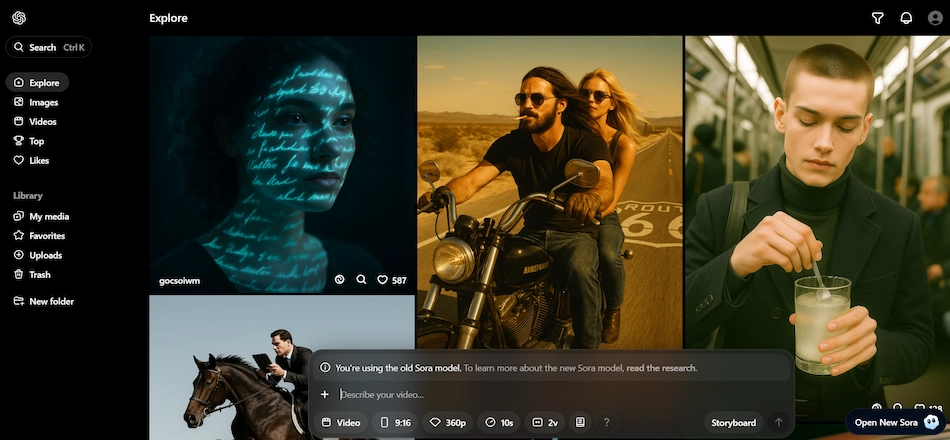
Task: Open the 360p resolution dropdown
Action: 447,423
